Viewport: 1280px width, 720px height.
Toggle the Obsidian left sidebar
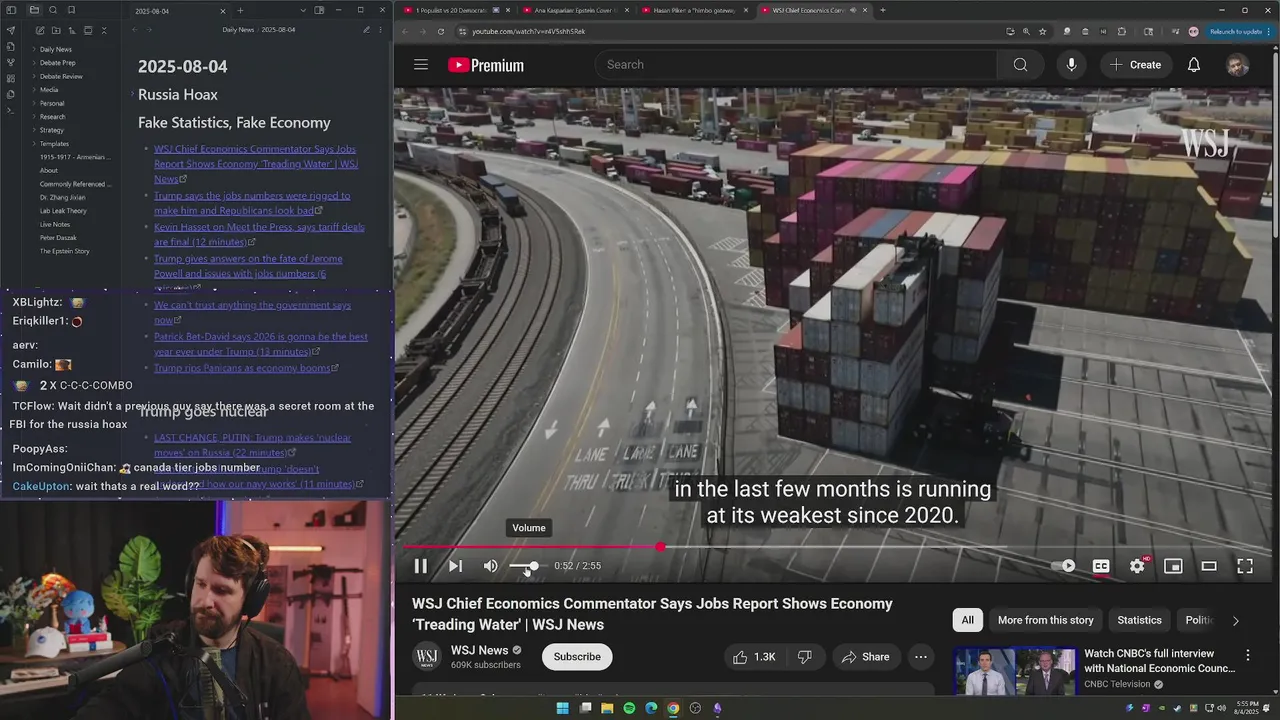tap(11, 10)
